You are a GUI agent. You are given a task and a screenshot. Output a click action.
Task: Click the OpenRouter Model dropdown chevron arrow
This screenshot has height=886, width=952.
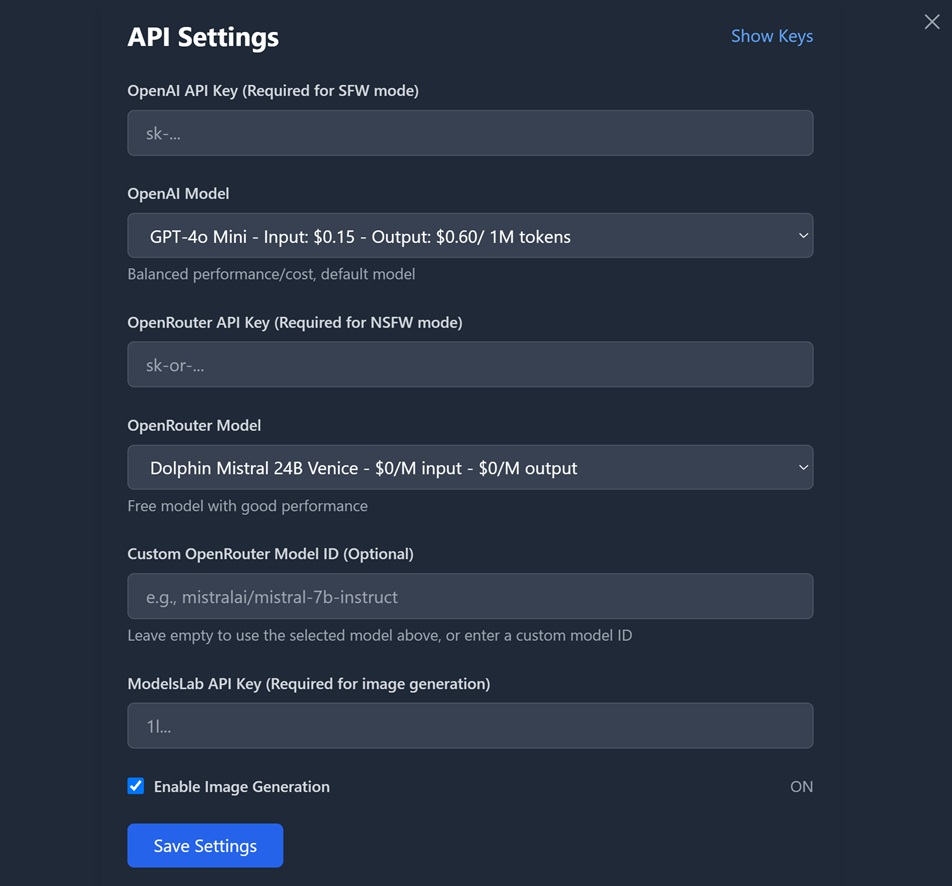tap(802, 468)
